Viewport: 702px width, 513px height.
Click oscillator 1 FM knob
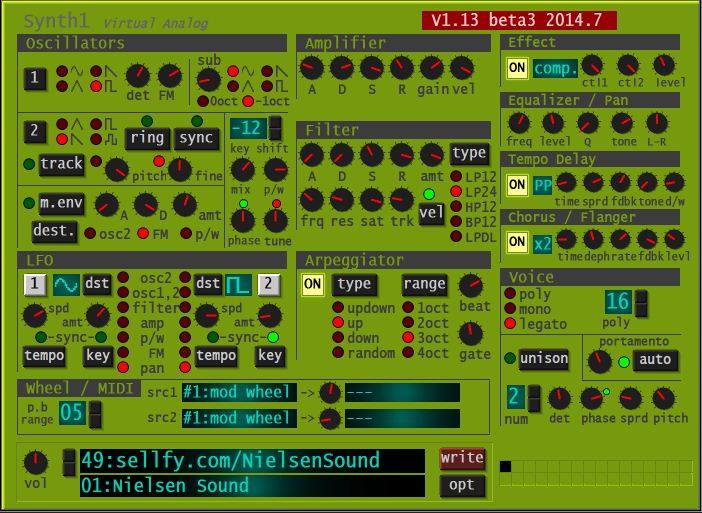pyautogui.click(x=170, y=76)
